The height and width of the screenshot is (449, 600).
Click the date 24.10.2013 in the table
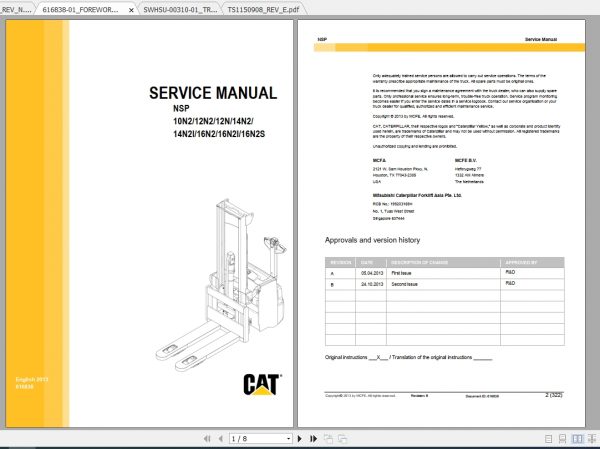pyautogui.click(x=372, y=284)
